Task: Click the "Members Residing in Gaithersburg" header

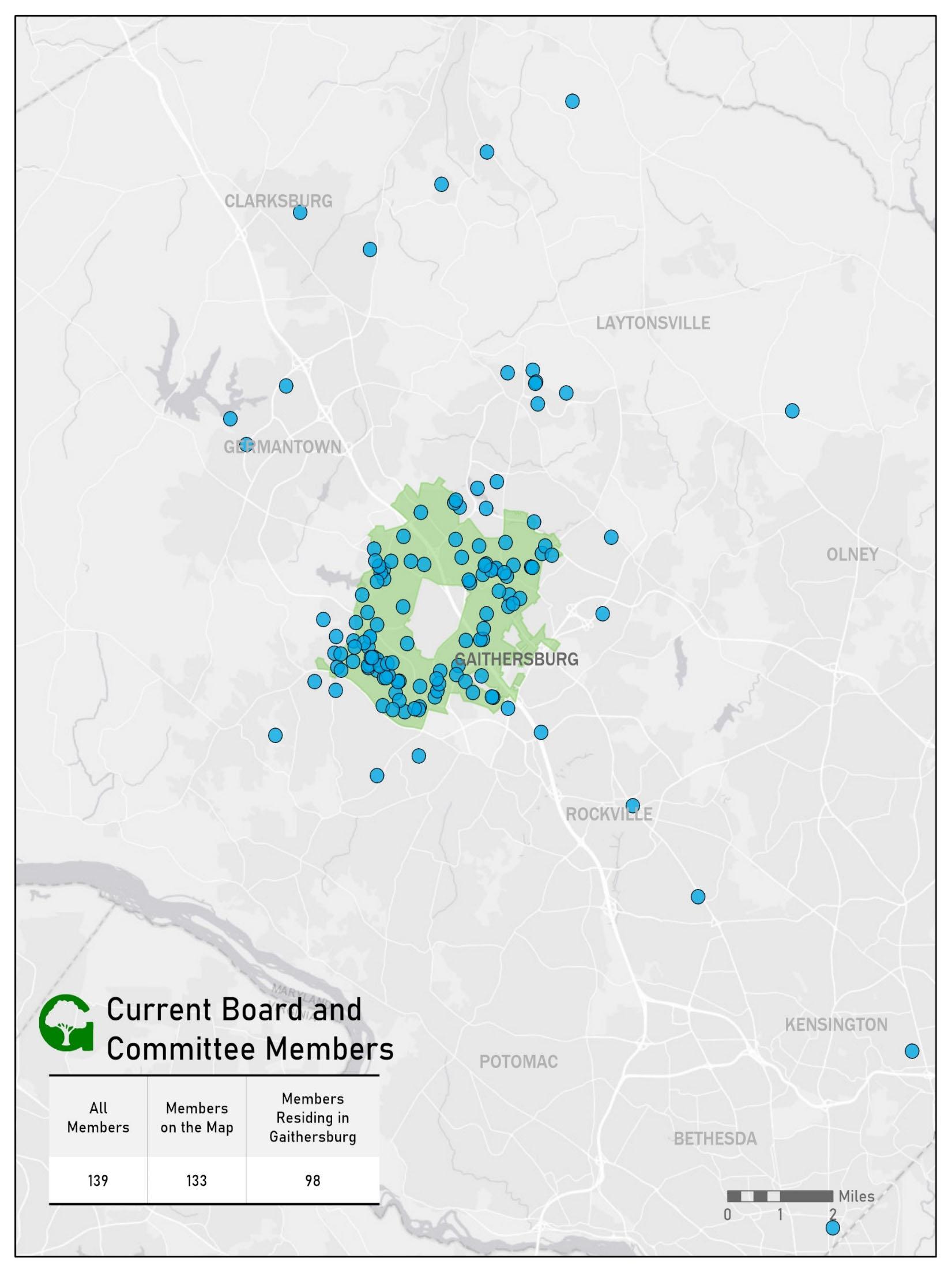Action: [x=313, y=1117]
